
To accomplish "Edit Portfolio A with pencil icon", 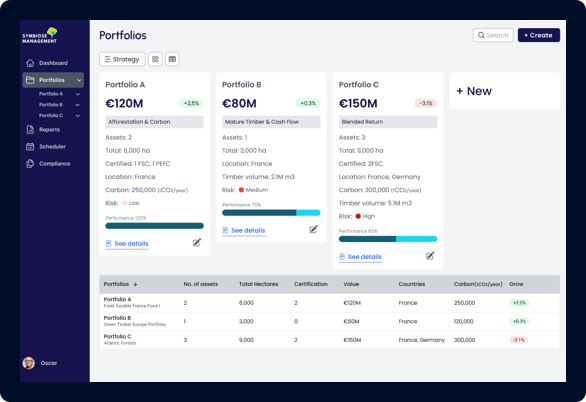I will tap(197, 243).
